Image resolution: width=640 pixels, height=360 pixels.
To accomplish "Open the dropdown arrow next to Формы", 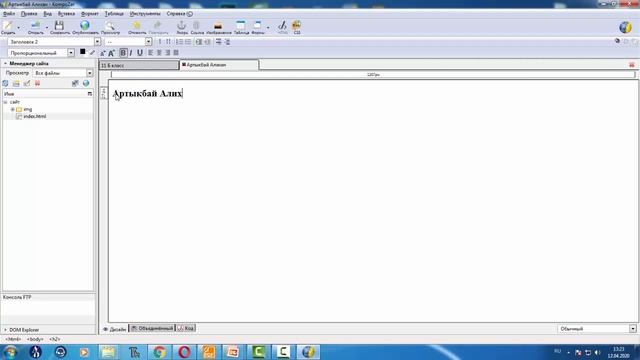I will (x=268, y=27).
